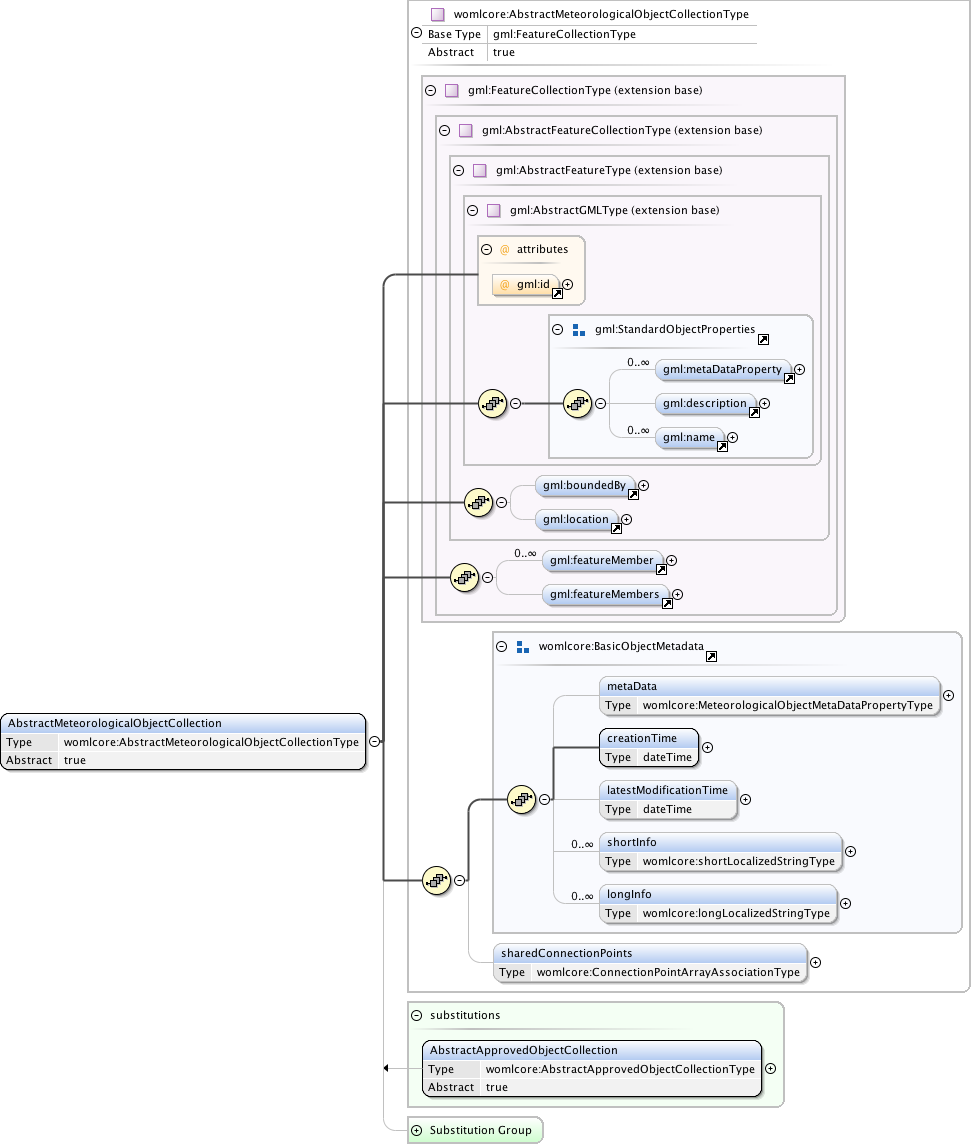Click womlcore:MeteorologicalObjectMetaDataPropertyType type text
This screenshot has height=1147, width=972.
[x=788, y=705]
